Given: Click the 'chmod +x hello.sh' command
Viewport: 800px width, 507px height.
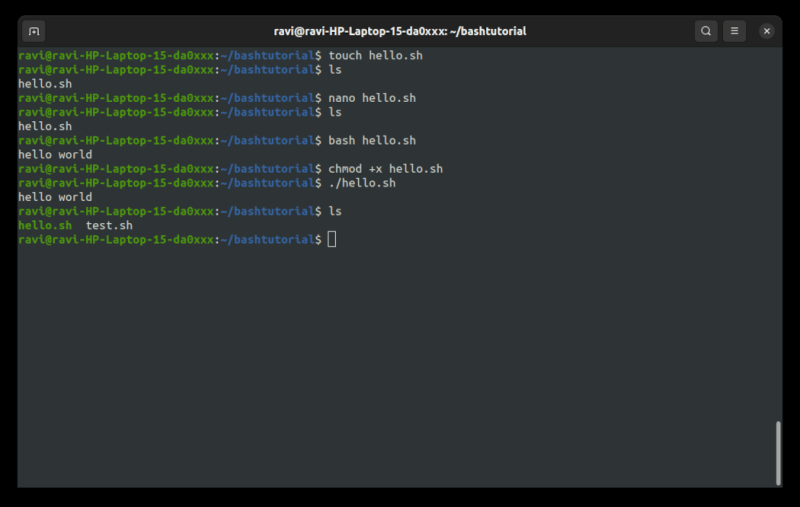Looking at the screenshot, I should (385, 169).
